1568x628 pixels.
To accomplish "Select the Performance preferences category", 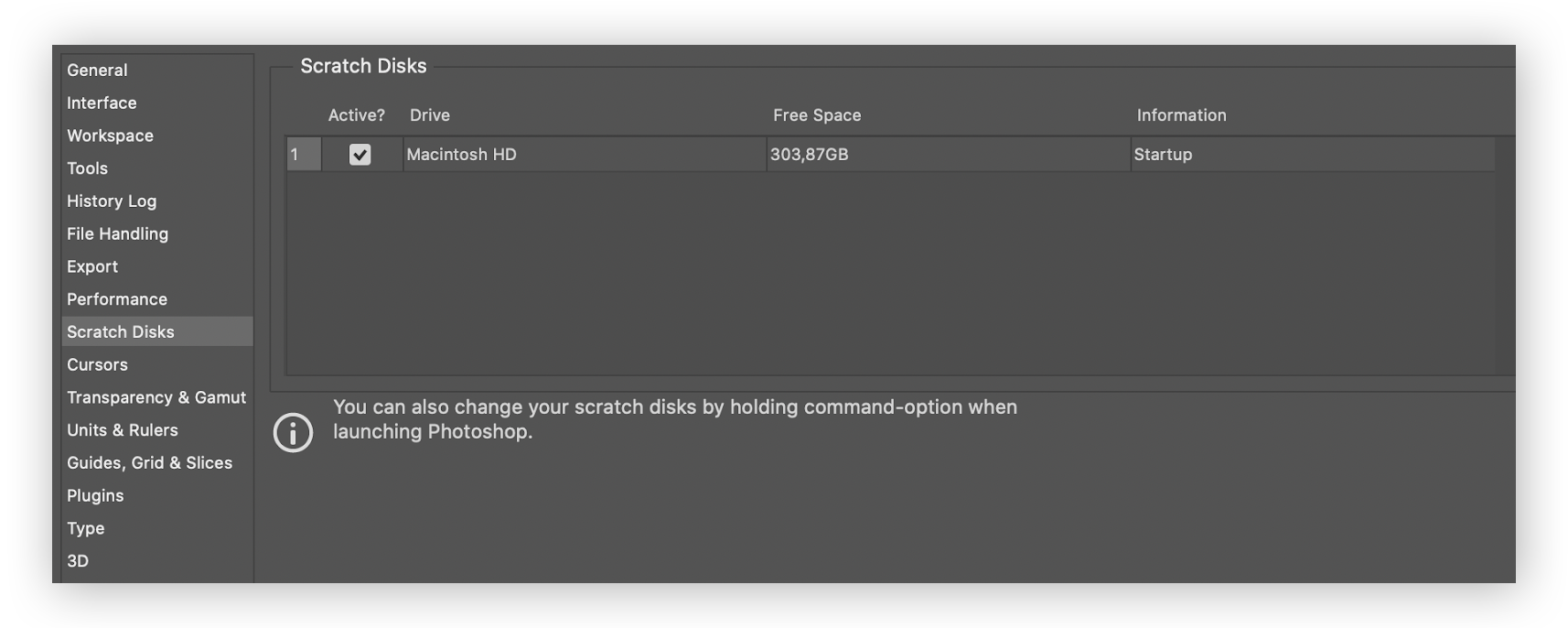I will coord(116,298).
